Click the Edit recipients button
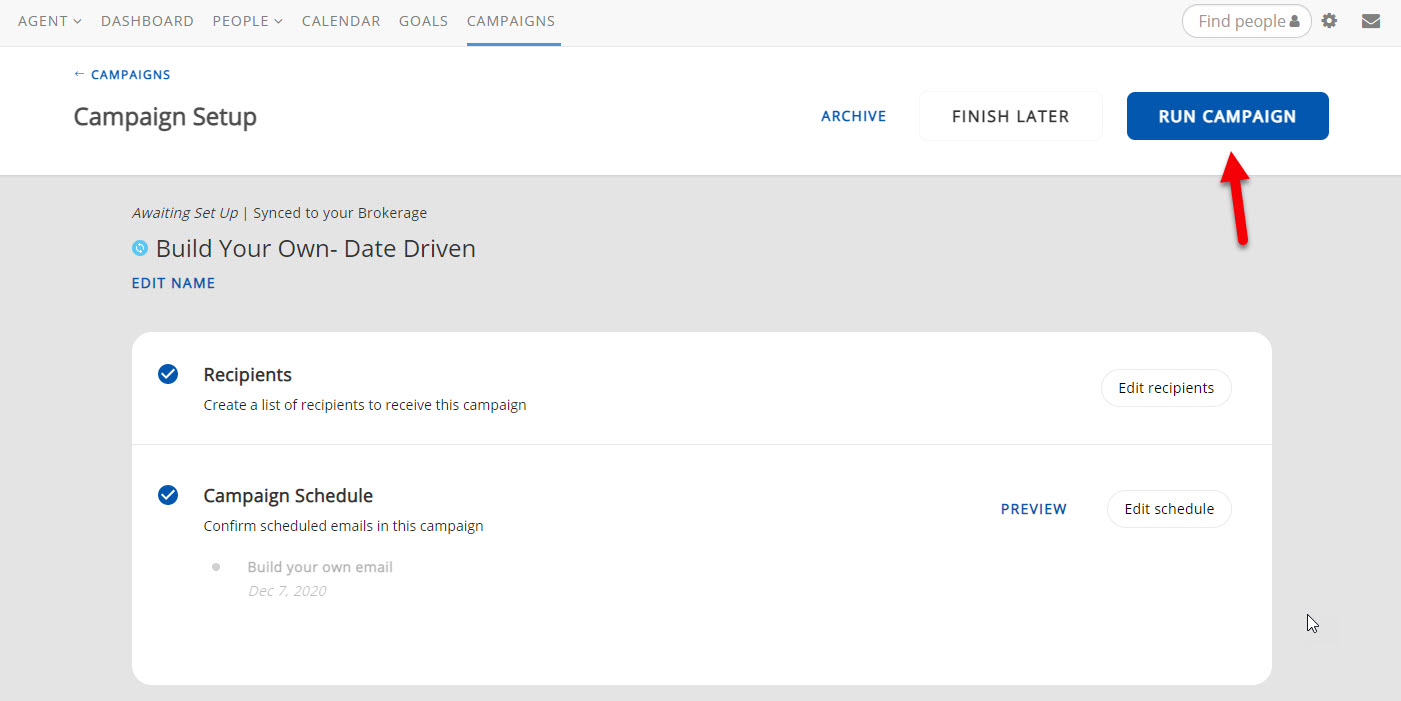 (1166, 388)
